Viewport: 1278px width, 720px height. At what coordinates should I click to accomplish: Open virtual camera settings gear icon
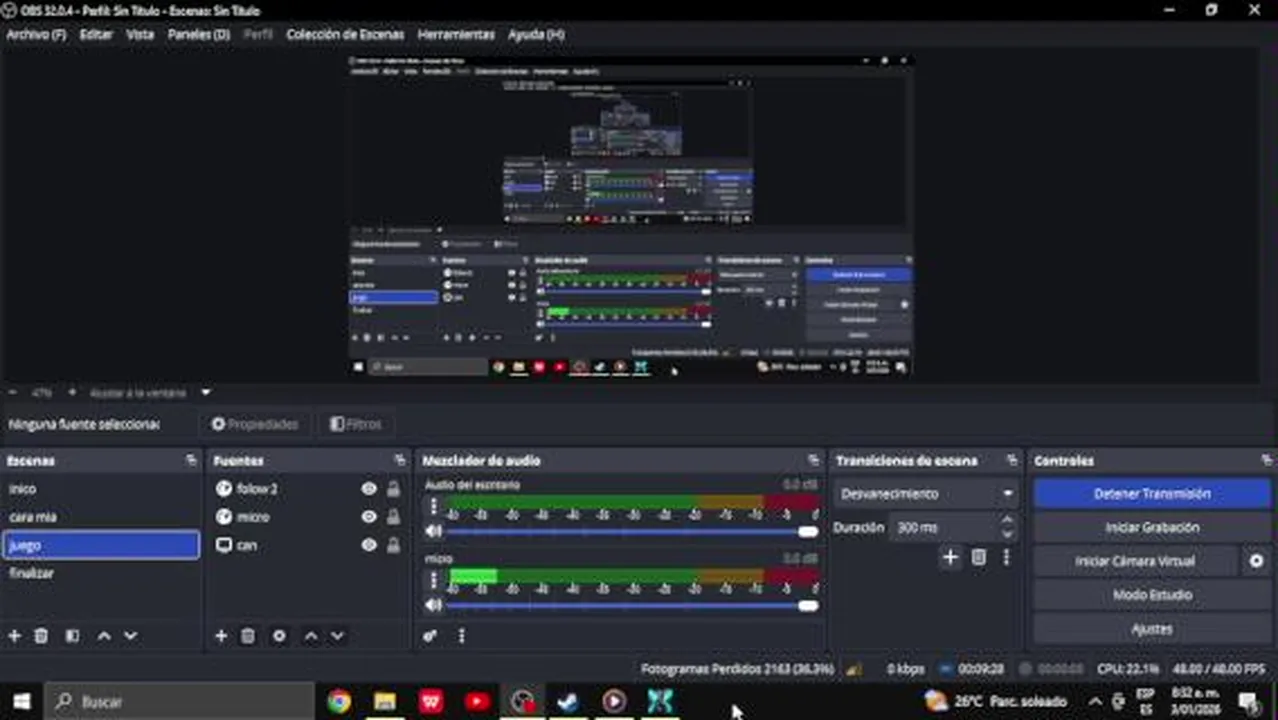click(x=1256, y=561)
